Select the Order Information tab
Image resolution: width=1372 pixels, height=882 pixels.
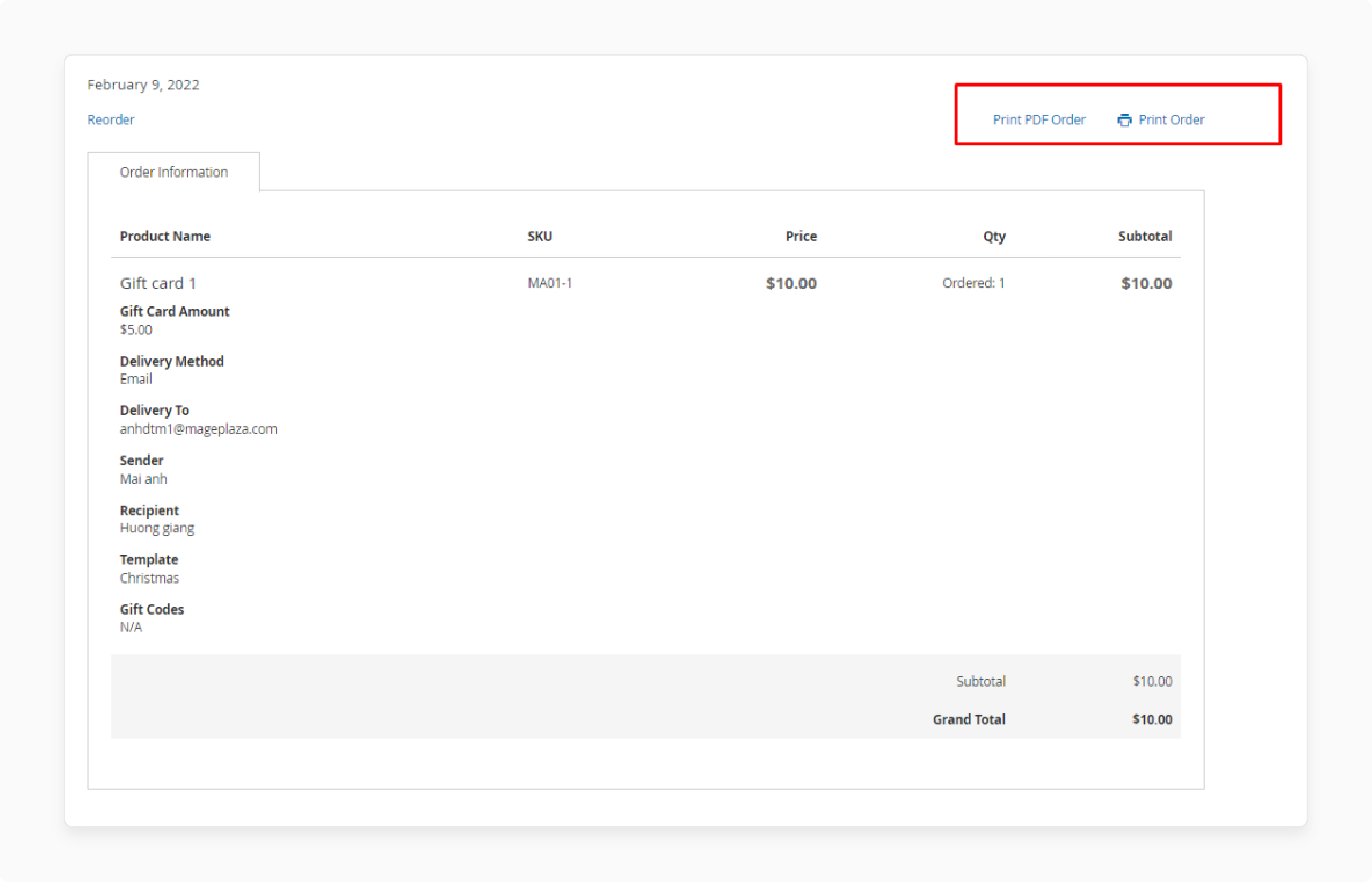[173, 172]
